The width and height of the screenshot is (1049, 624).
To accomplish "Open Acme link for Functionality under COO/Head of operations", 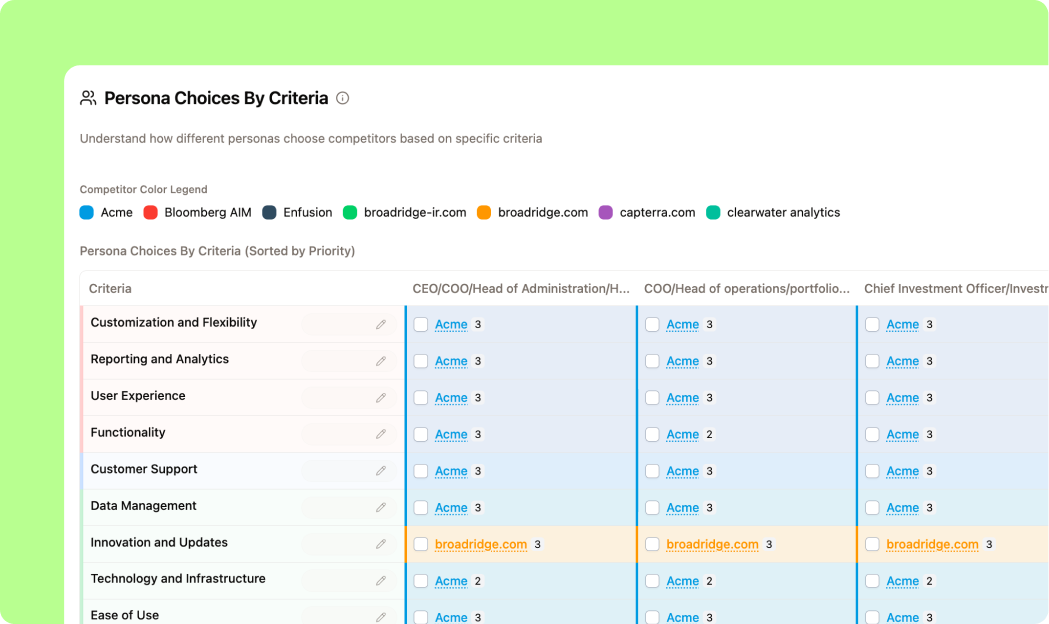I will (x=682, y=435).
